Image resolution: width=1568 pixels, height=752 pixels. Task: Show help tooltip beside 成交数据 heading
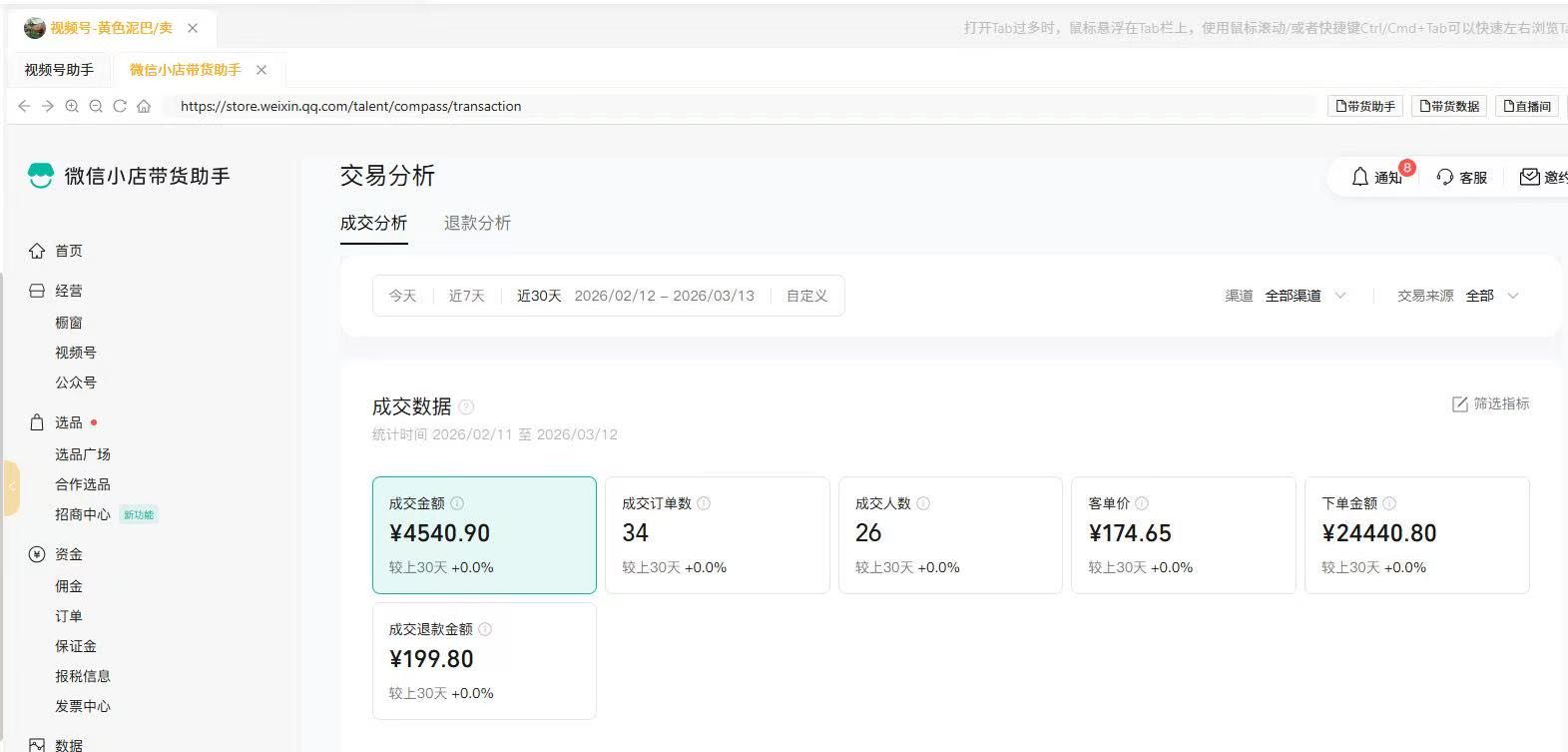coord(466,406)
